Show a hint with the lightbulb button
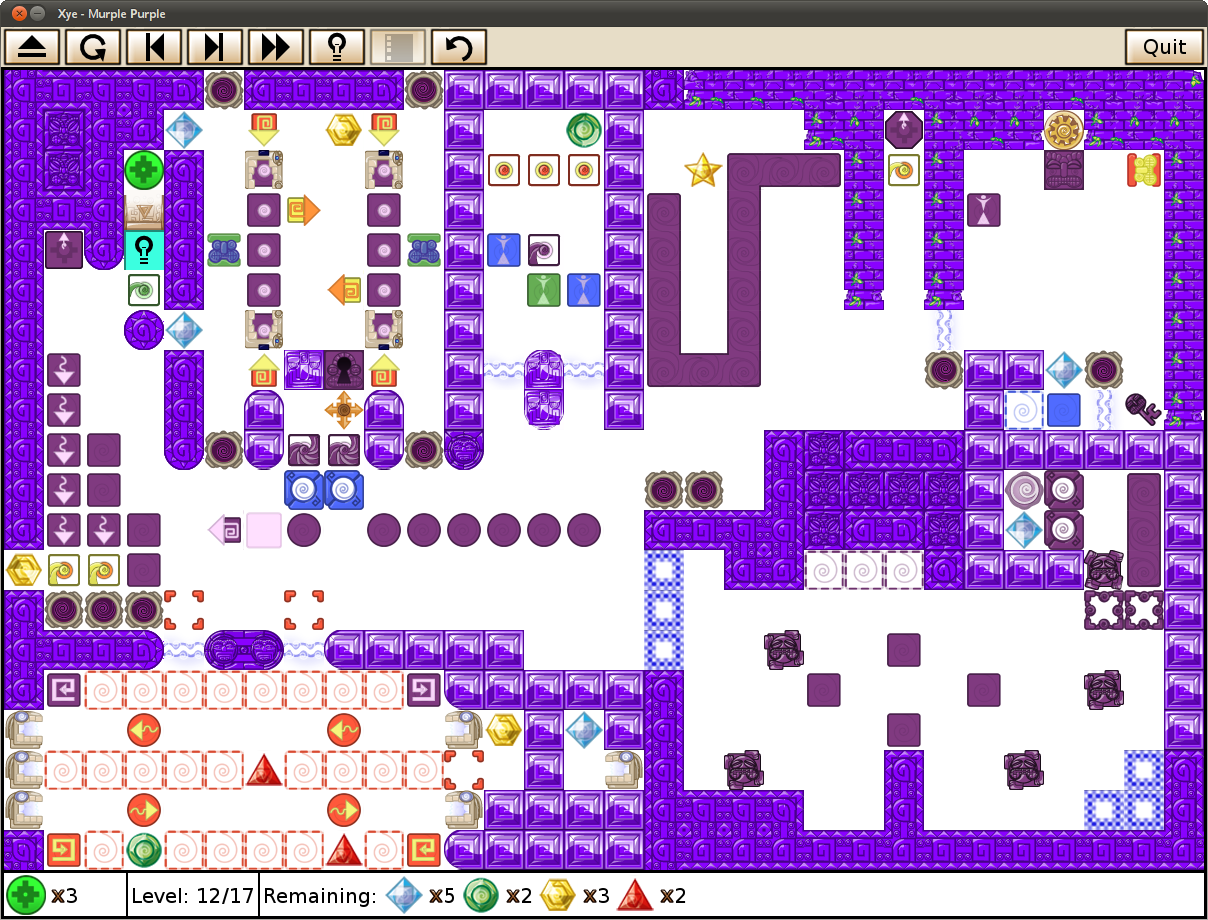 [x=337, y=46]
